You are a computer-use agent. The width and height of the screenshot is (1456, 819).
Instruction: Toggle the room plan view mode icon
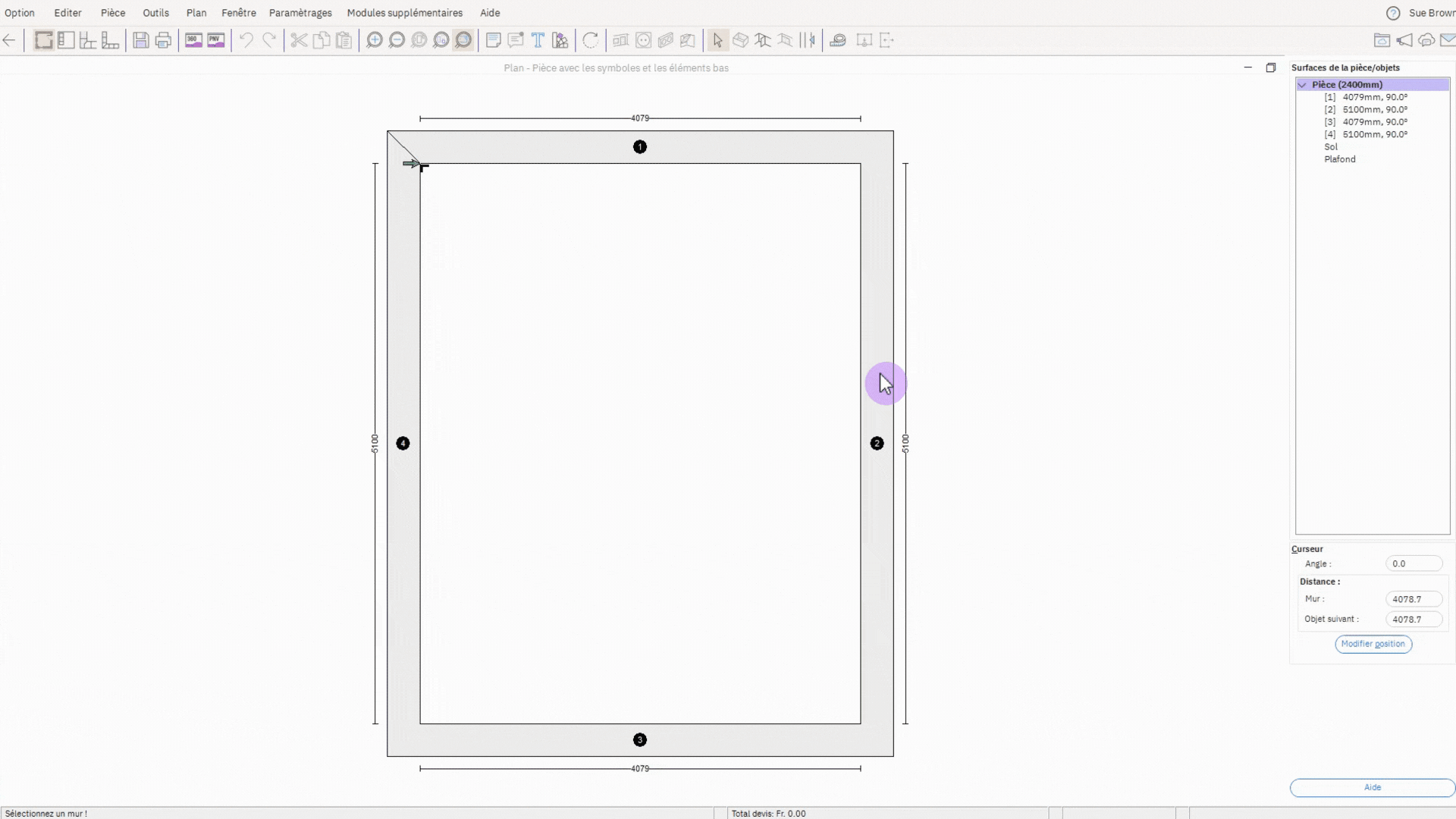tap(44, 40)
